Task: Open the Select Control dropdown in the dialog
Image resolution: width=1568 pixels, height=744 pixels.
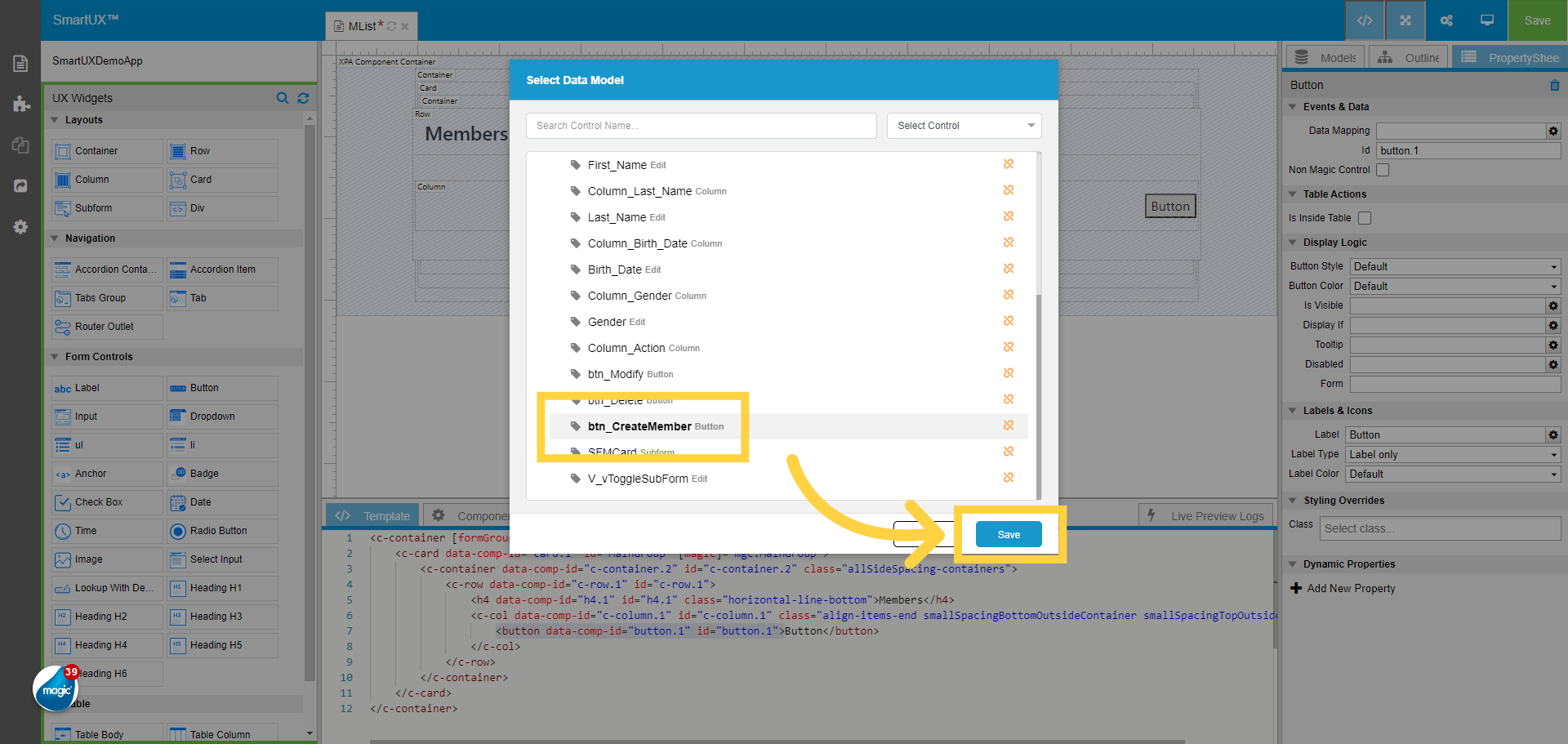Action: point(964,125)
